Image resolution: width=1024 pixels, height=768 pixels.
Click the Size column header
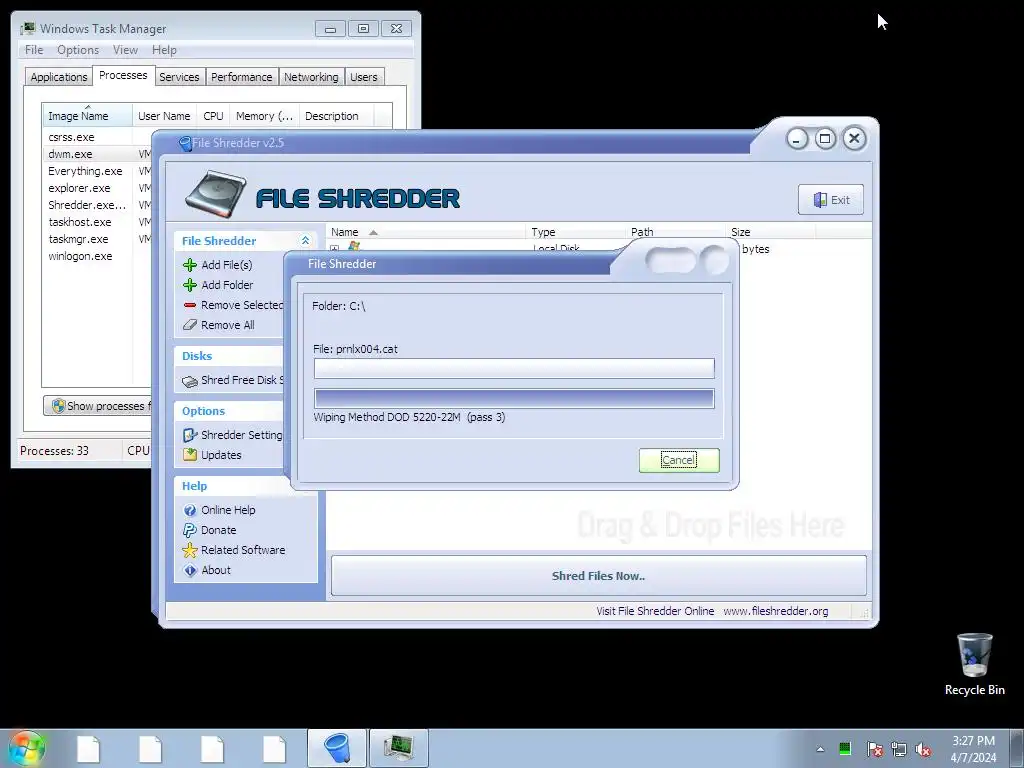click(770, 232)
